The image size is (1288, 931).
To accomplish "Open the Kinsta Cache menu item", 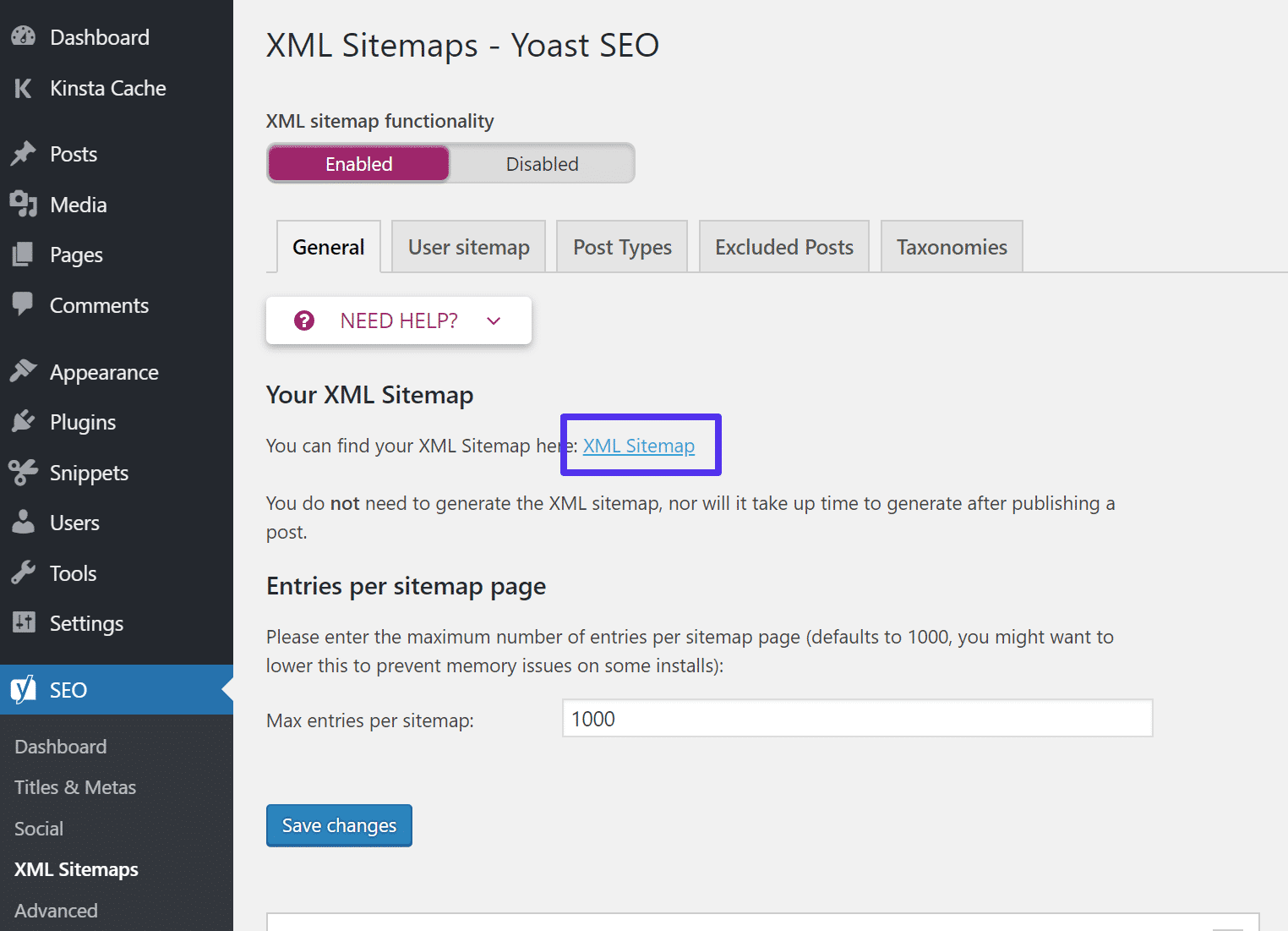I will pos(108,88).
